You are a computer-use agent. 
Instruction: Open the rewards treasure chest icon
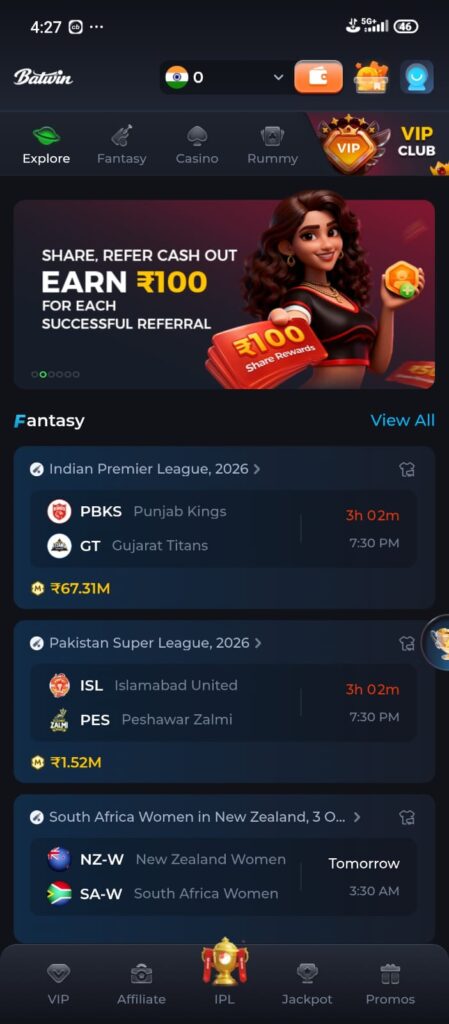371,77
